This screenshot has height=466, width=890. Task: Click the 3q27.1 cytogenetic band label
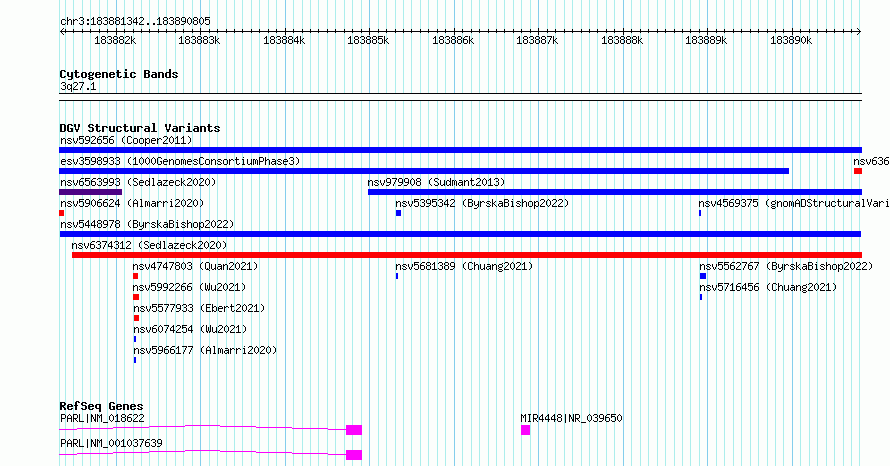78,87
